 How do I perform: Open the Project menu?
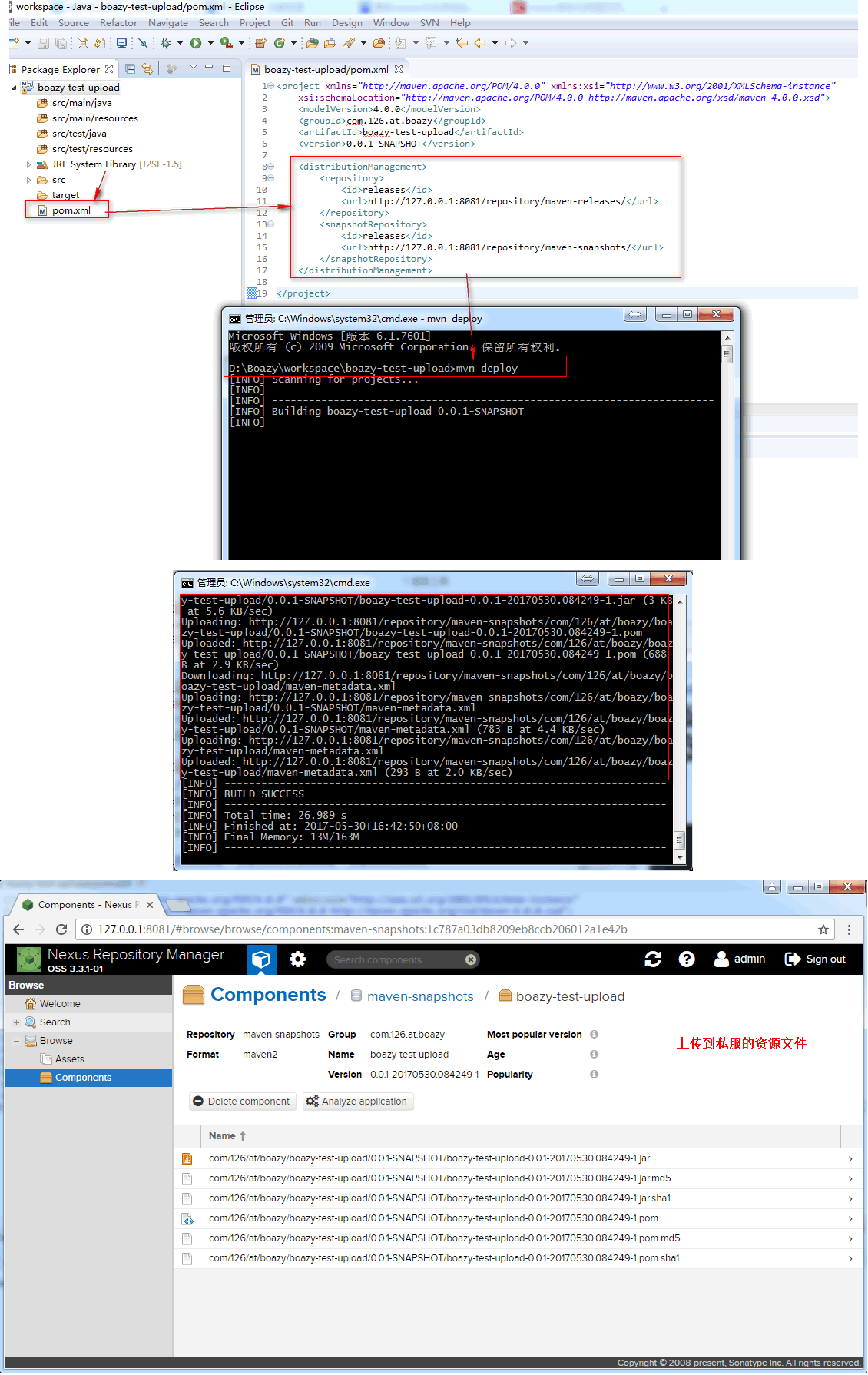pyautogui.click(x=255, y=23)
